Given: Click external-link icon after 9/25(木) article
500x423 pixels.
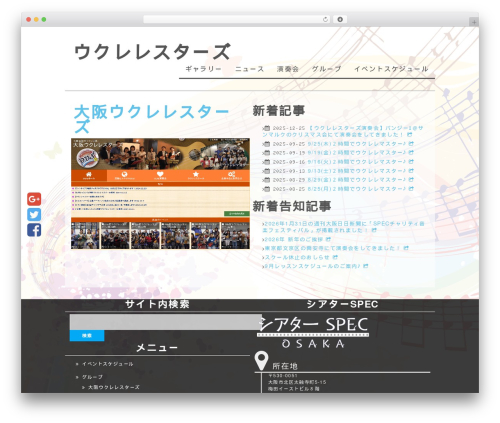Looking at the screenshot, I should 411,143.
